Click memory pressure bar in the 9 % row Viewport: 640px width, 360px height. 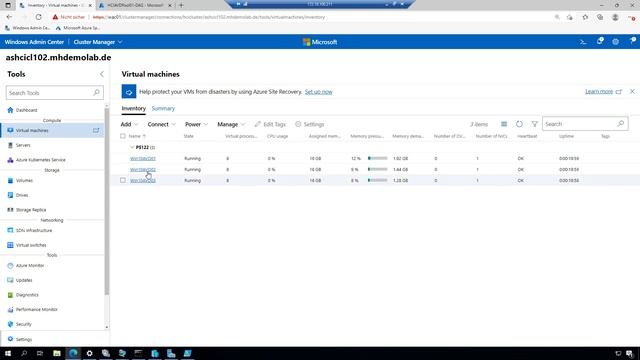[378, 169]
